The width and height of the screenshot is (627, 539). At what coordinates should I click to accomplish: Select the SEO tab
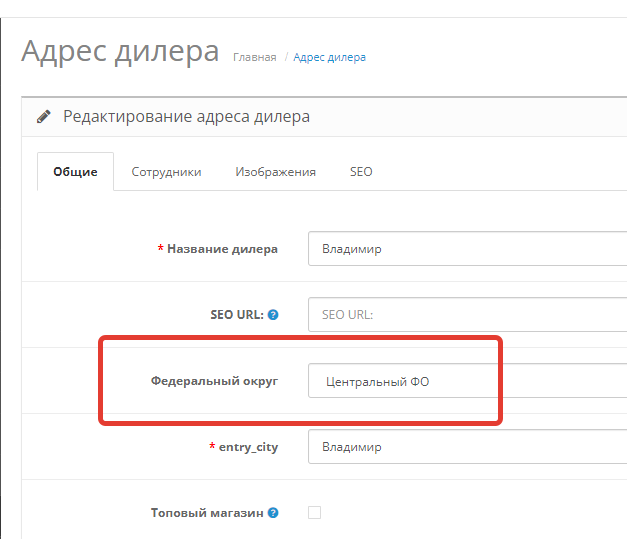[x=361, y=172]
